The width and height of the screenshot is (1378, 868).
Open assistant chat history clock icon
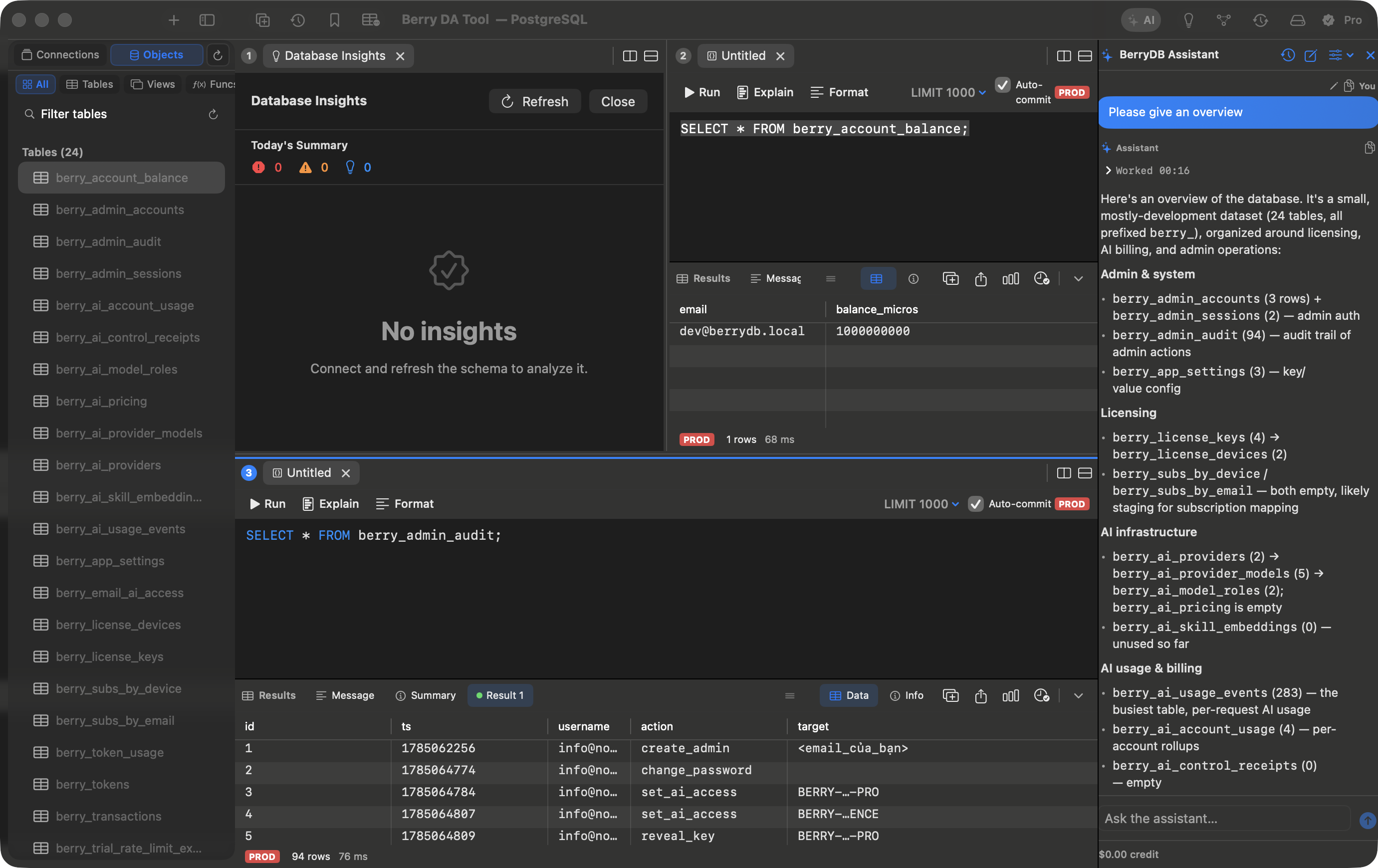point(1288,55)
